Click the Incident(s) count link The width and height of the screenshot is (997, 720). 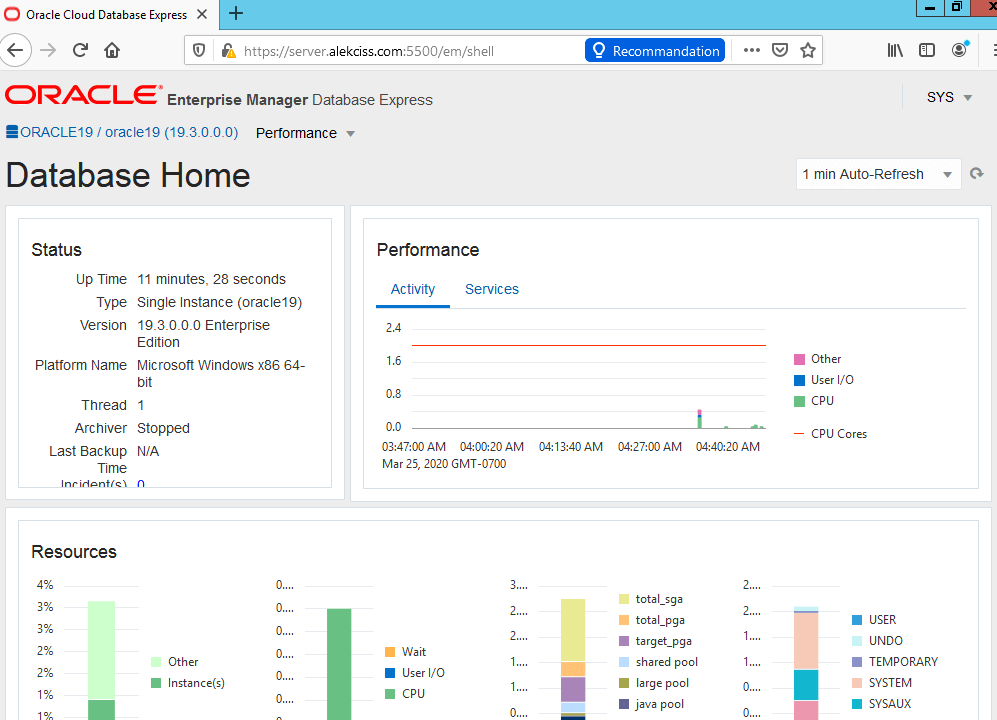coord(141,484)
